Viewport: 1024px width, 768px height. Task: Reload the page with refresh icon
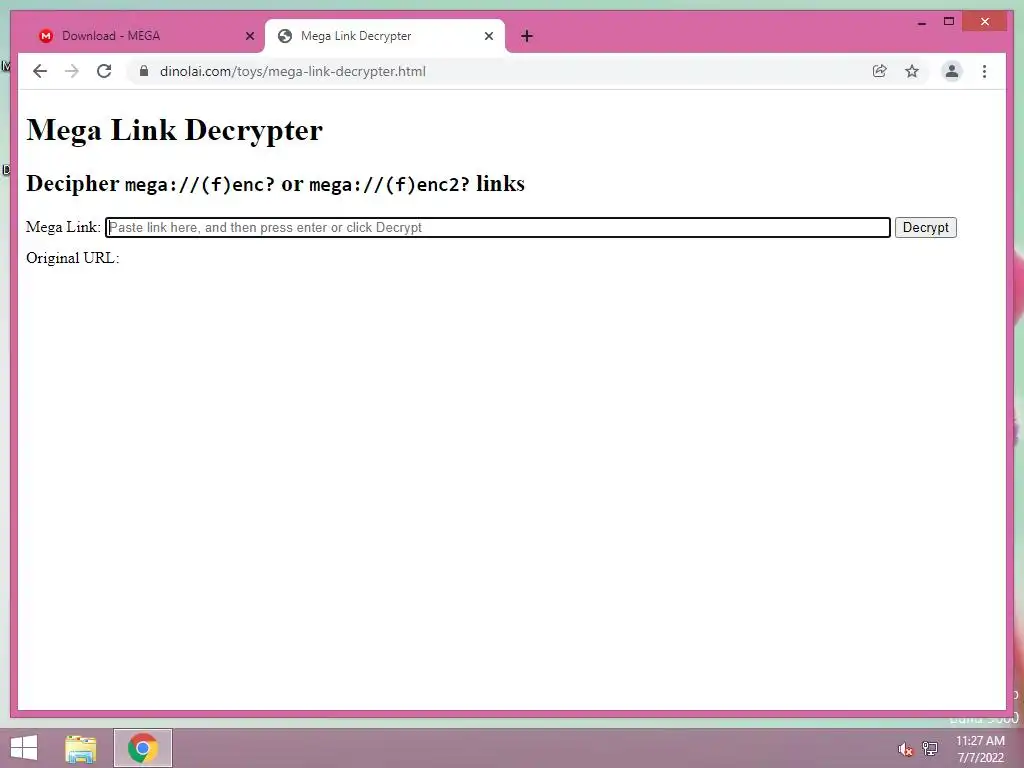click(104, 71)
